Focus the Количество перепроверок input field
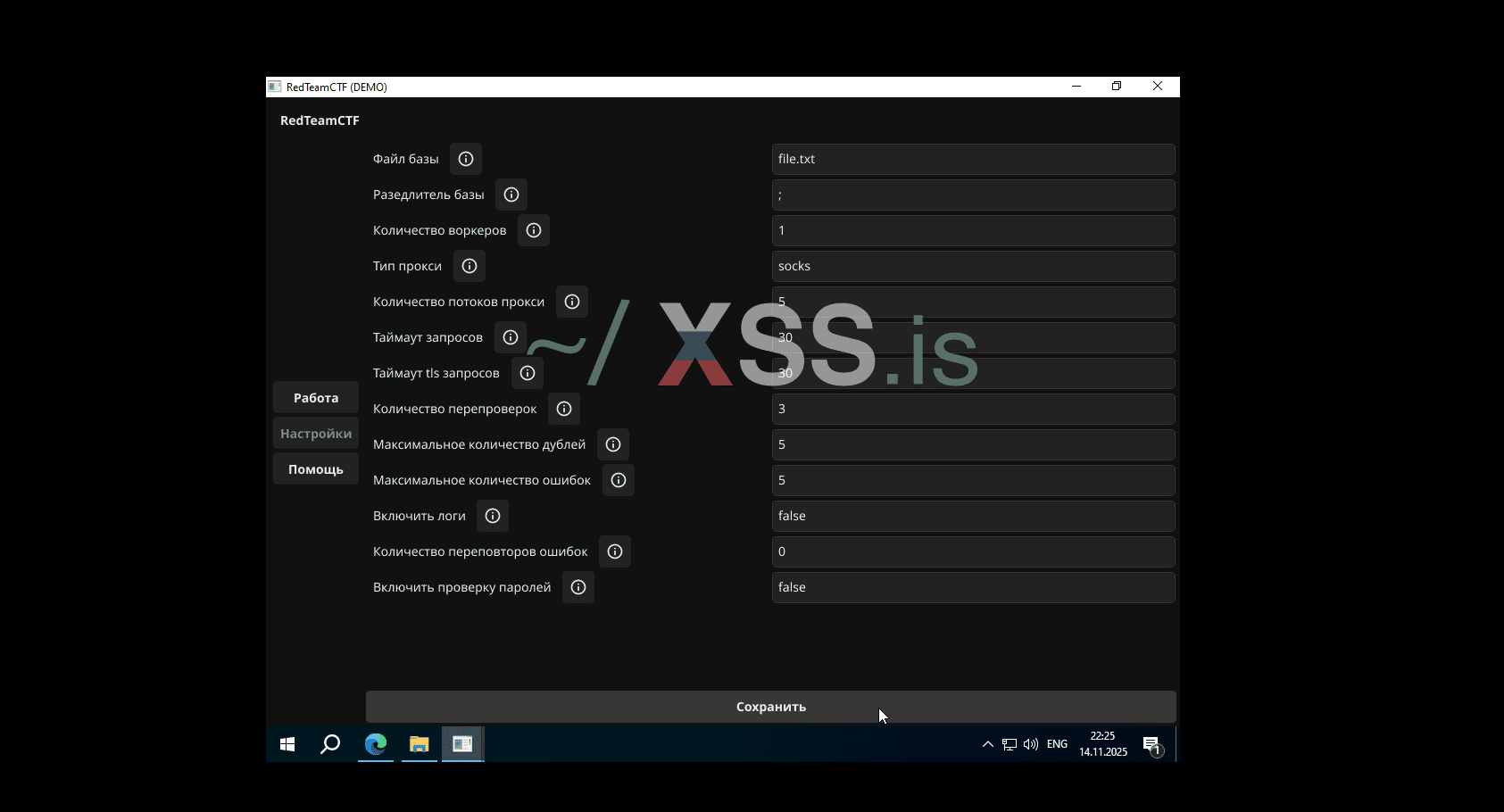1504x812 pixels. click(x=973, y=409)
